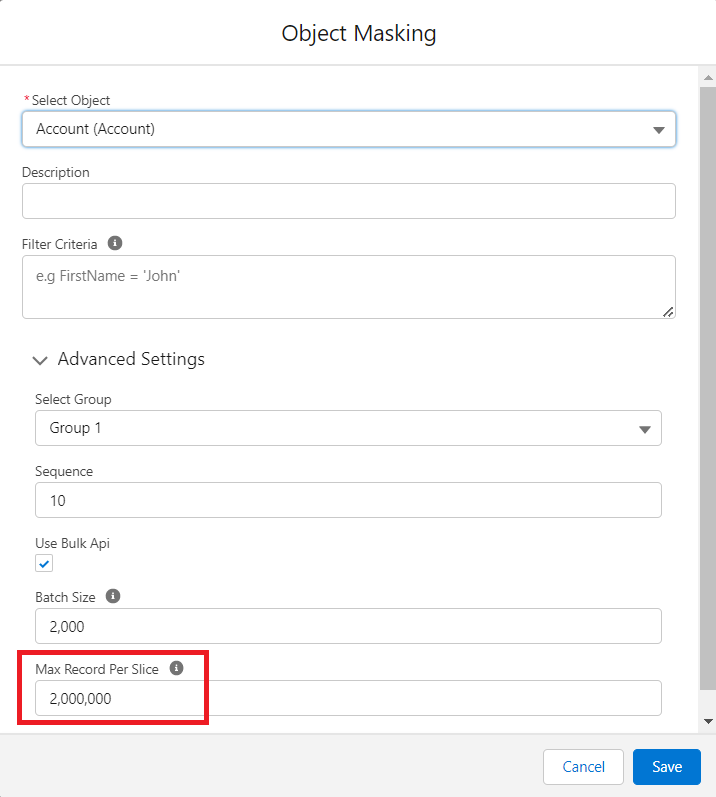Open the Select Object dropdown
This screenshot has width=716, height=797.
[348, 129]
